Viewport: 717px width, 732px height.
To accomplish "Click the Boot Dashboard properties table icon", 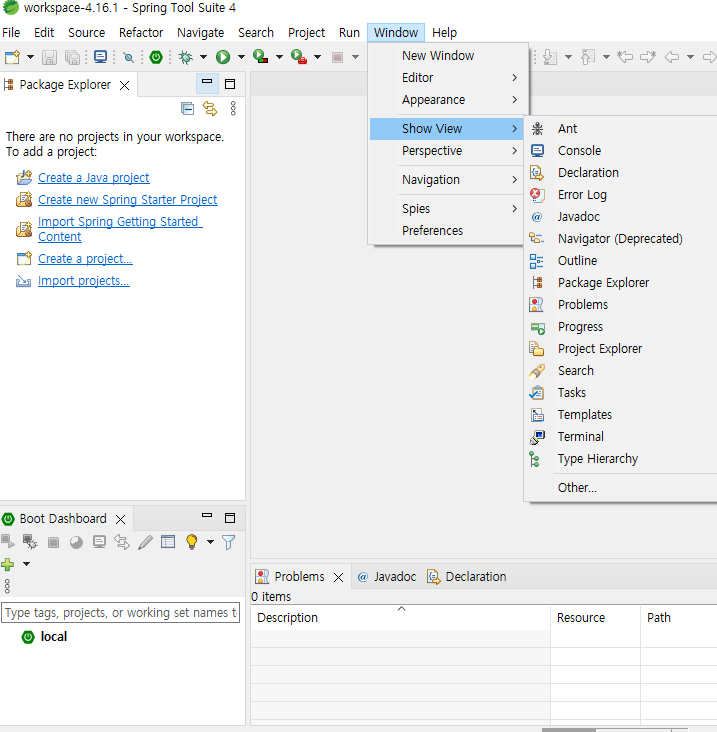I will coord(168,542).
